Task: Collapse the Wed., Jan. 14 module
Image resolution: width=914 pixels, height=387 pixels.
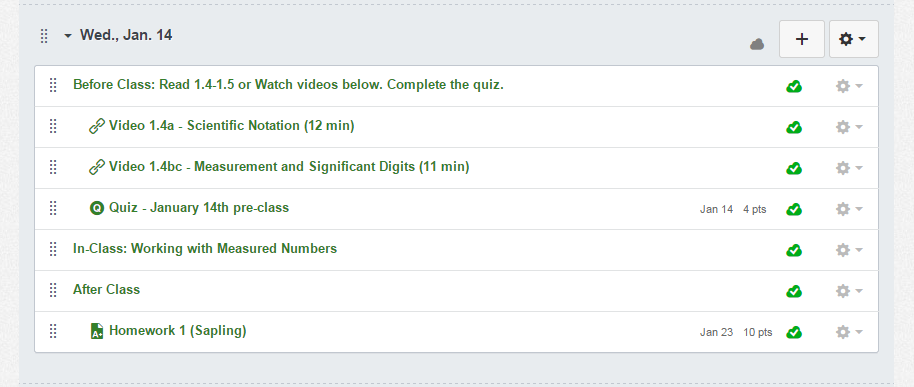Action: [68, 36]
